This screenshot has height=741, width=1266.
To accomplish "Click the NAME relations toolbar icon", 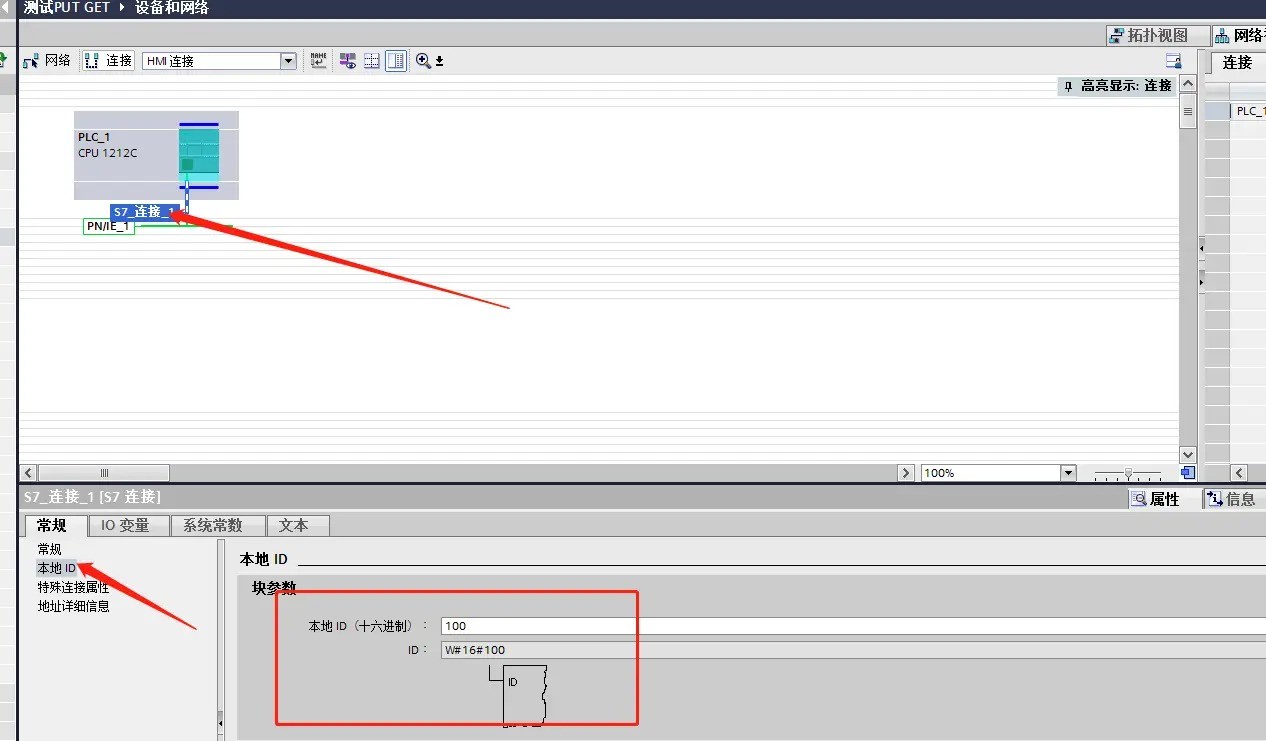I will (319, 61).
